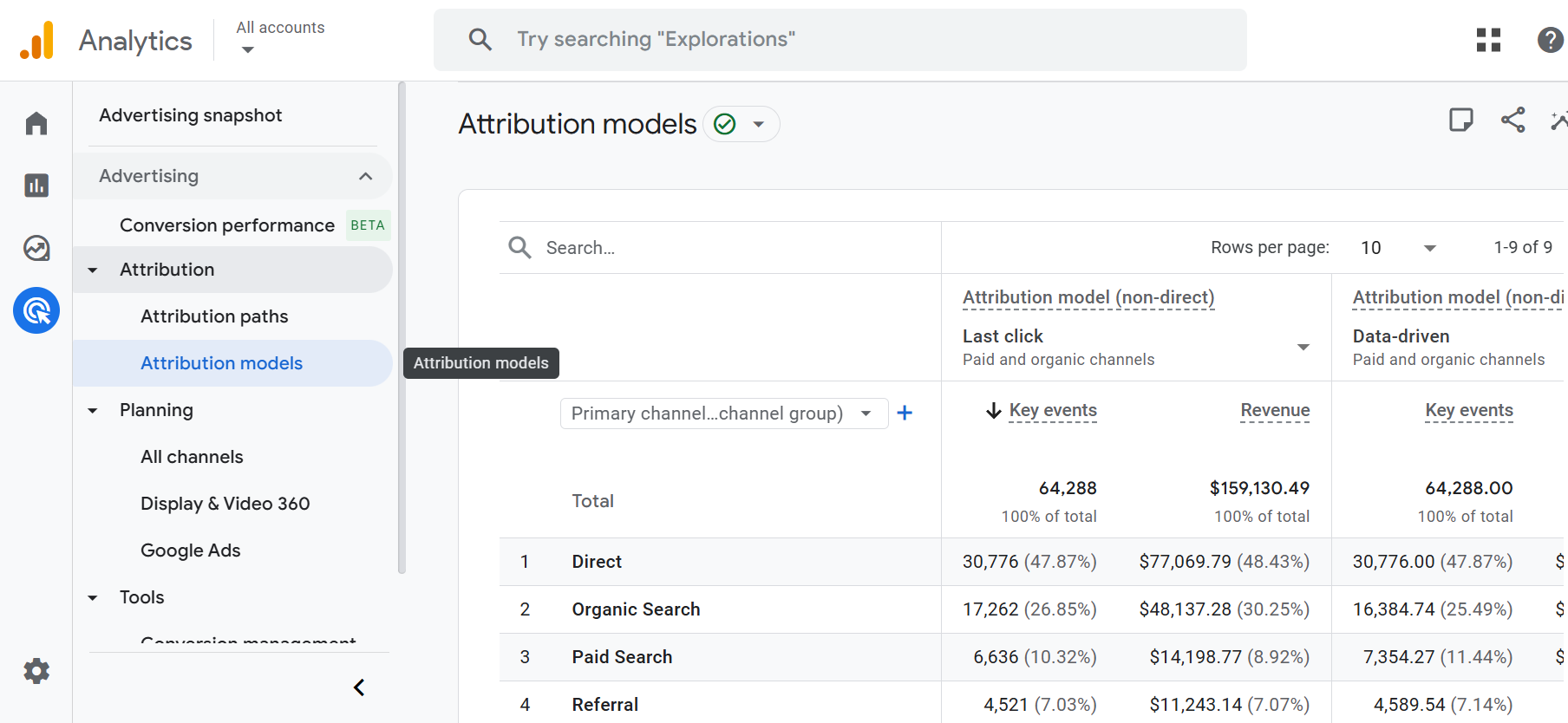Click the sort arrow beside Key events

(994, 411)
